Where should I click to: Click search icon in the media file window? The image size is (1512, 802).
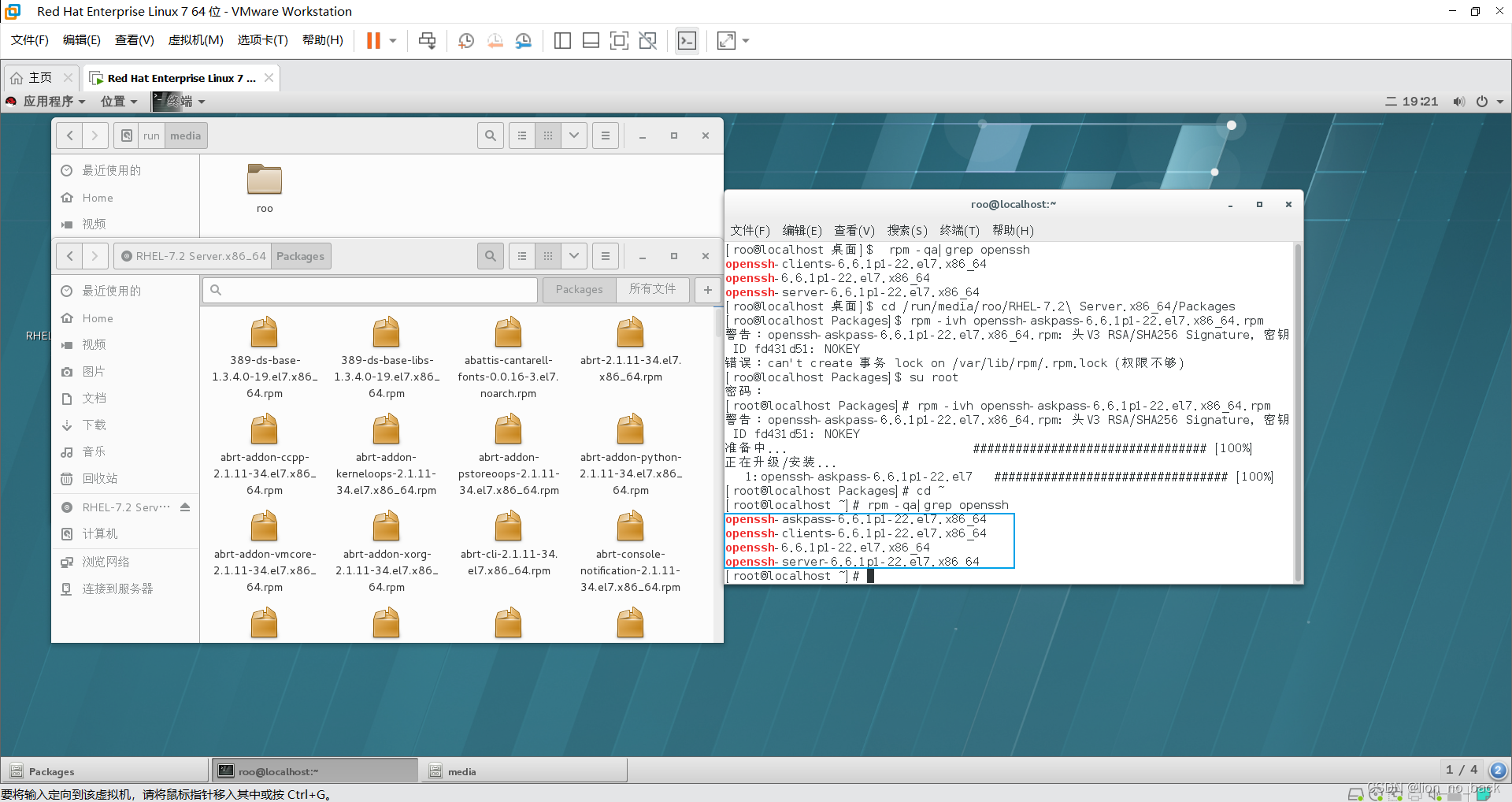(x=491, y=136)
